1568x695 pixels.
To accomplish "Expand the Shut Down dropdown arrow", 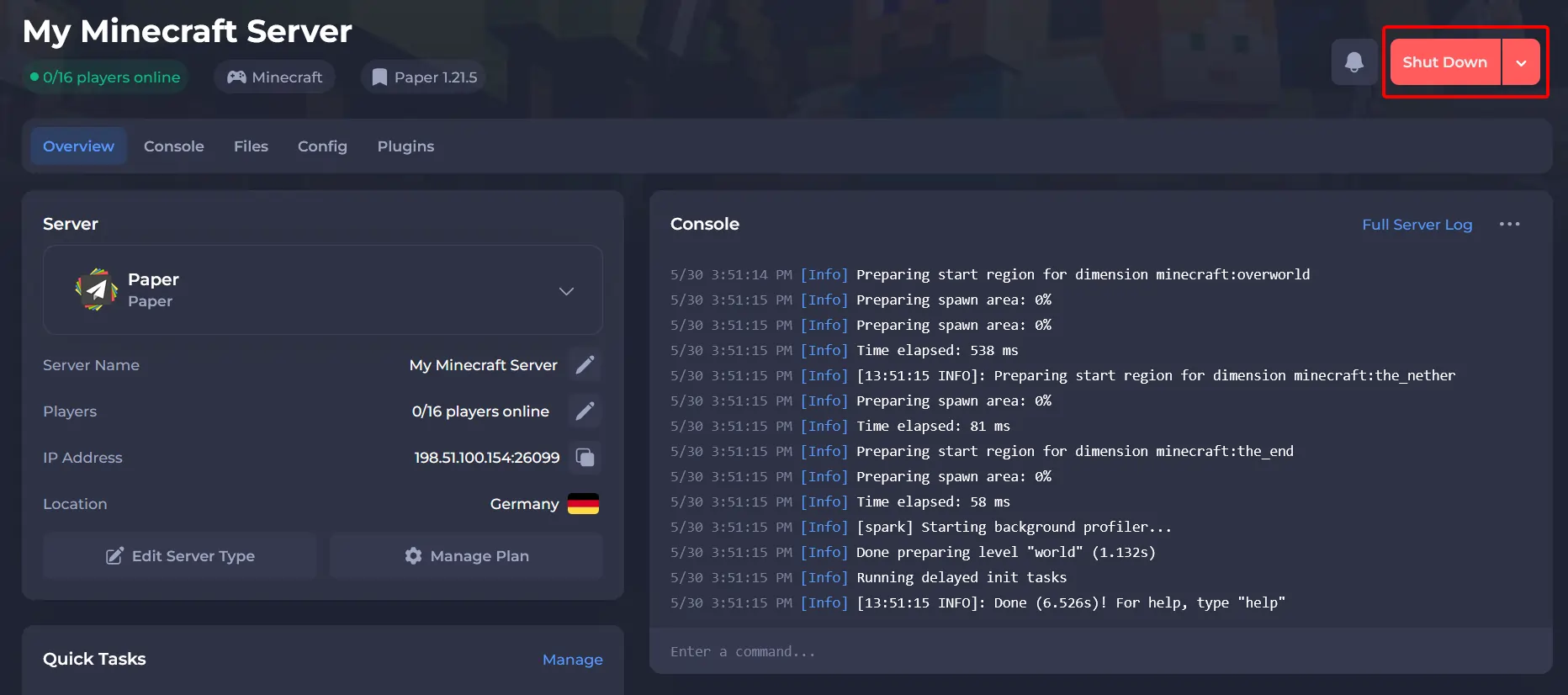I will point(1521,61).
